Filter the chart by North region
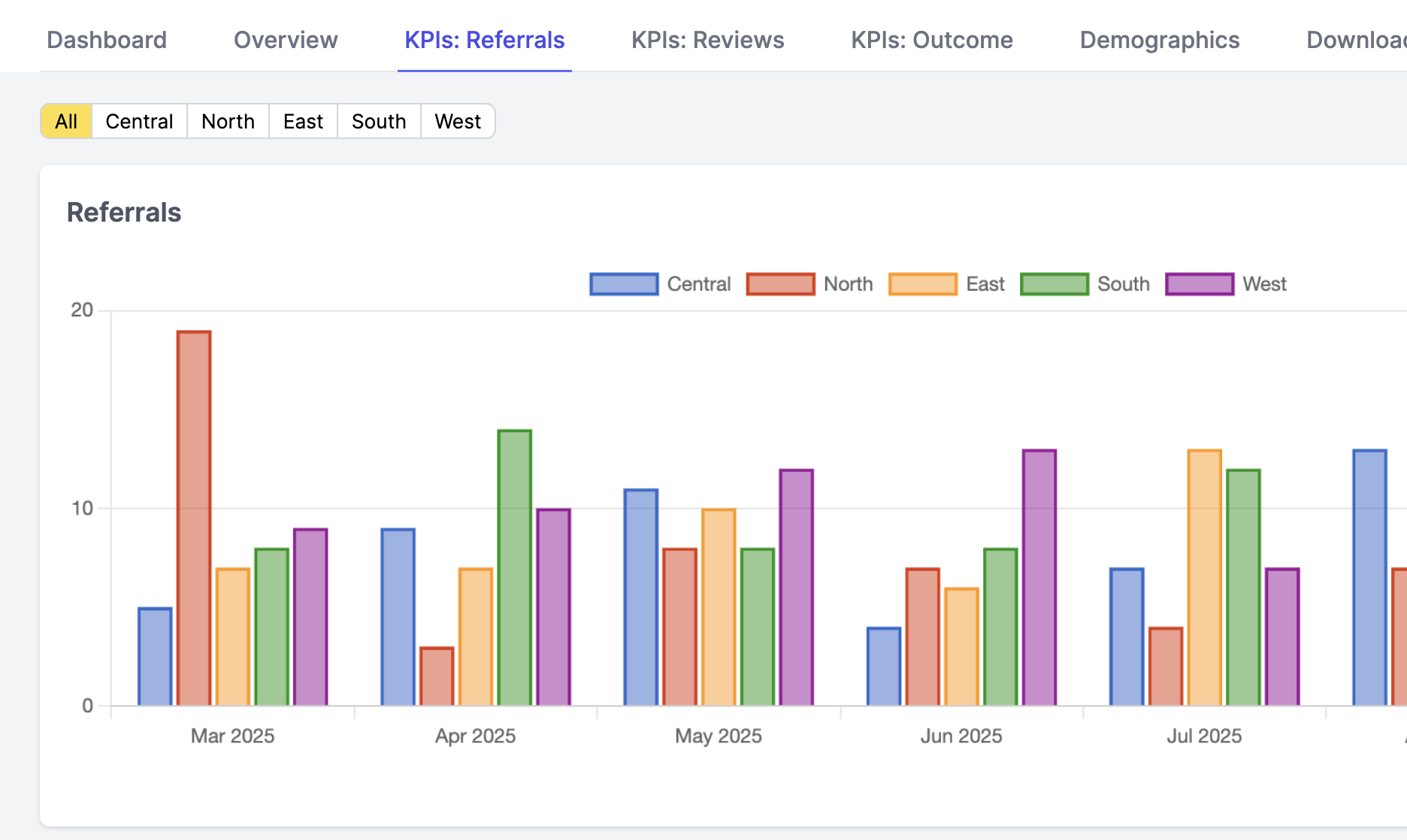 click(228, 121)
